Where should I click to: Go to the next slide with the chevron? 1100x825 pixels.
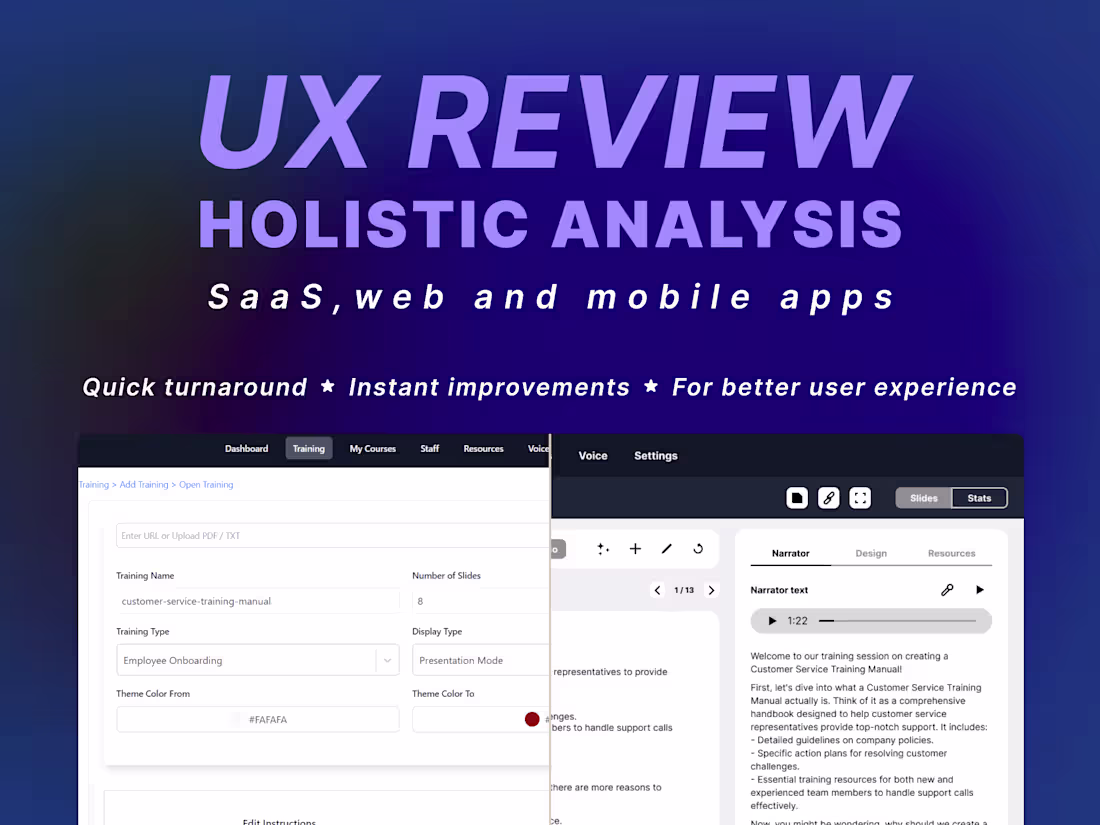[711, 590]
